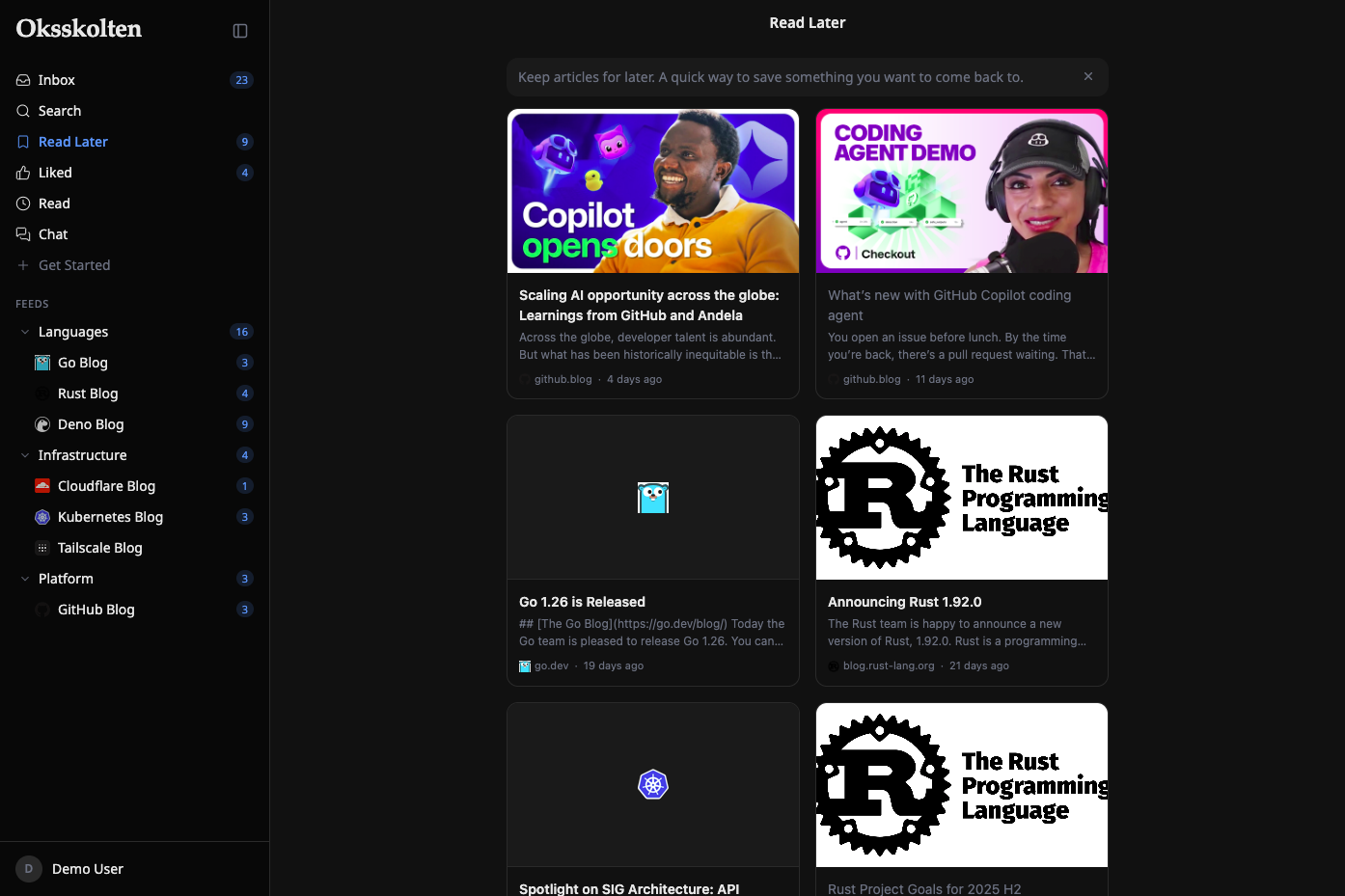1345x896 pixels.
Task: Click the blog.rust-lang.org source label
Action: coord(889,665)
